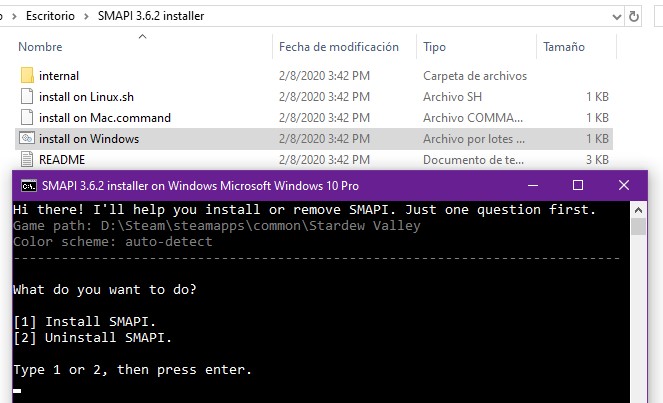Image resolution: width=663 pixels, height=403 pixels.
Task: Maximize the SMAPI installer console window
Action: pyautogui.click(x=577, y=186)
